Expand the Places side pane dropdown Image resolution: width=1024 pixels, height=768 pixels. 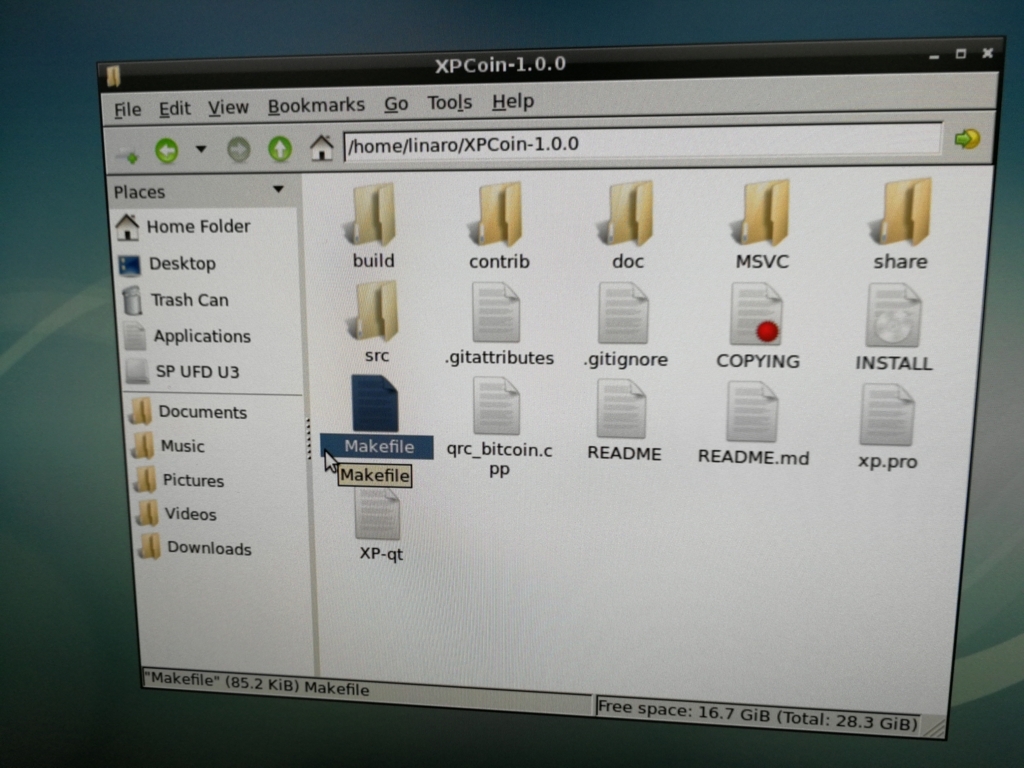(279, 189)
